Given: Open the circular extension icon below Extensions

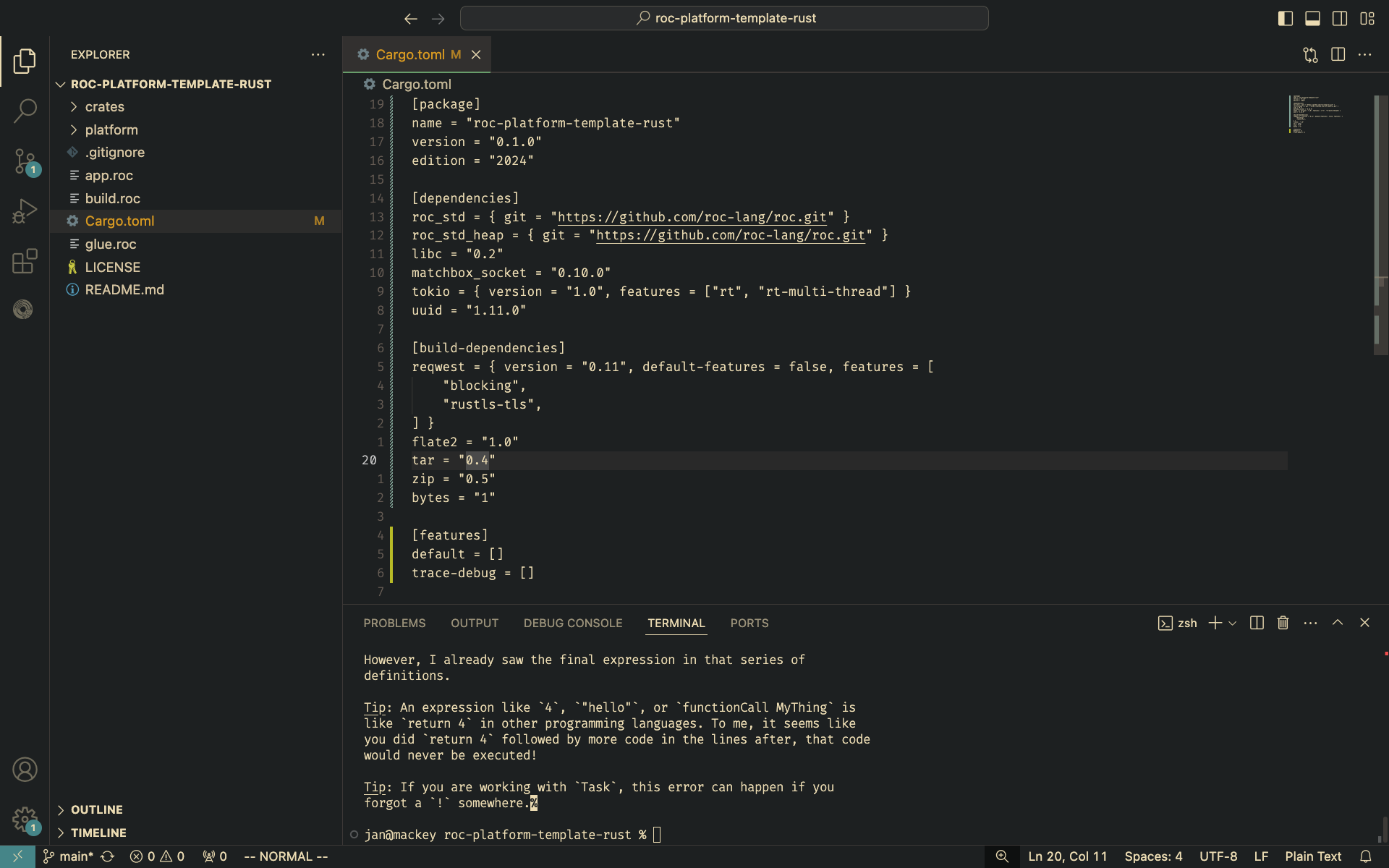Looking at the screenshot, I should 23,310.
